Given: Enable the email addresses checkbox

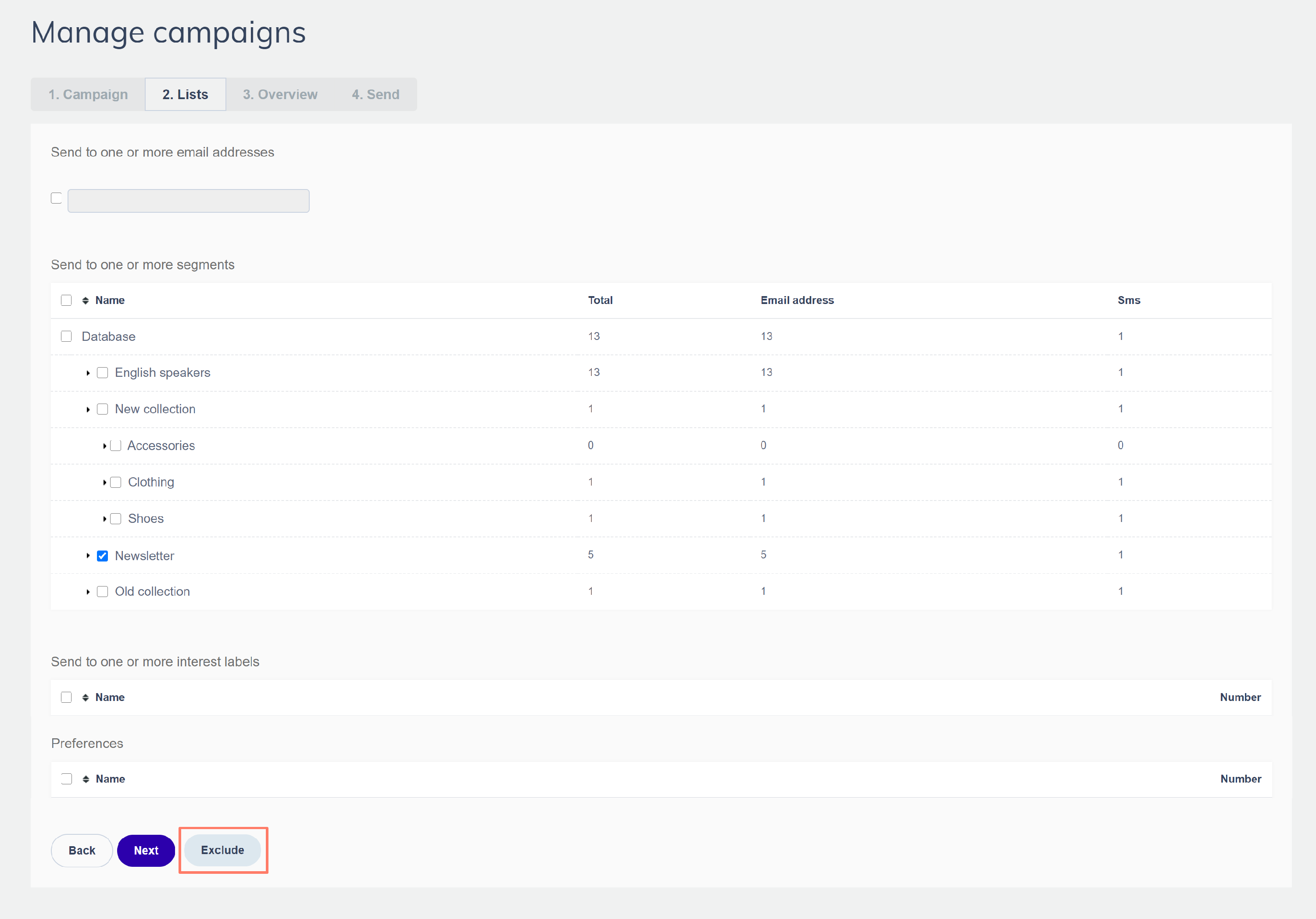Looking at the screenshot, I should (56, 198).
